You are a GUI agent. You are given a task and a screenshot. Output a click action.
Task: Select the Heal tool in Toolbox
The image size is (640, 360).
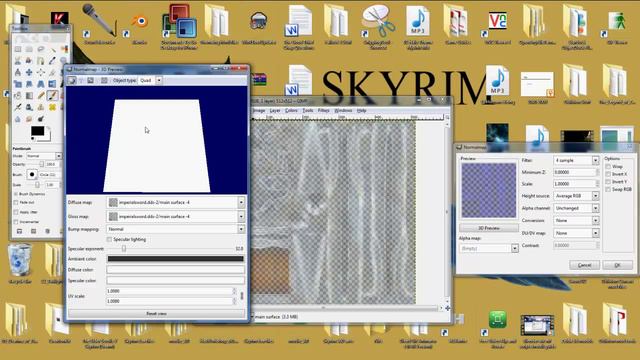52,107
